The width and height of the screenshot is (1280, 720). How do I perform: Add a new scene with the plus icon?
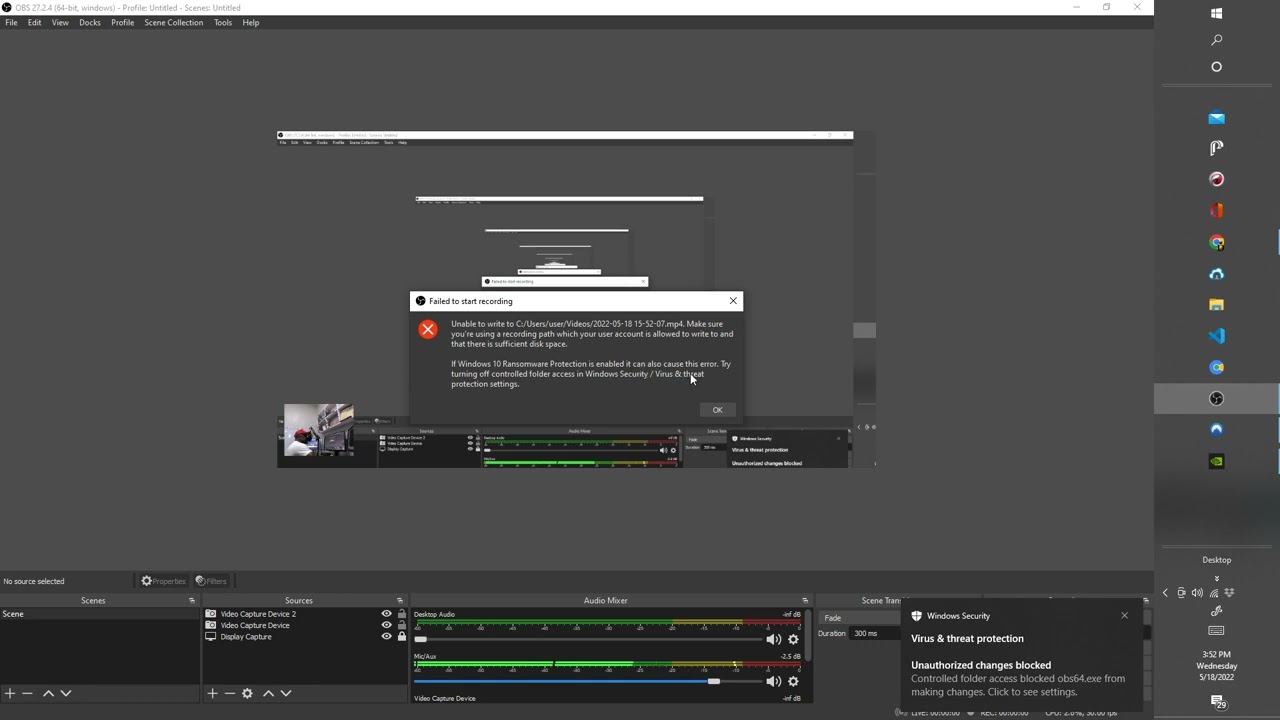pyautogui.click(x=9, y=693)
